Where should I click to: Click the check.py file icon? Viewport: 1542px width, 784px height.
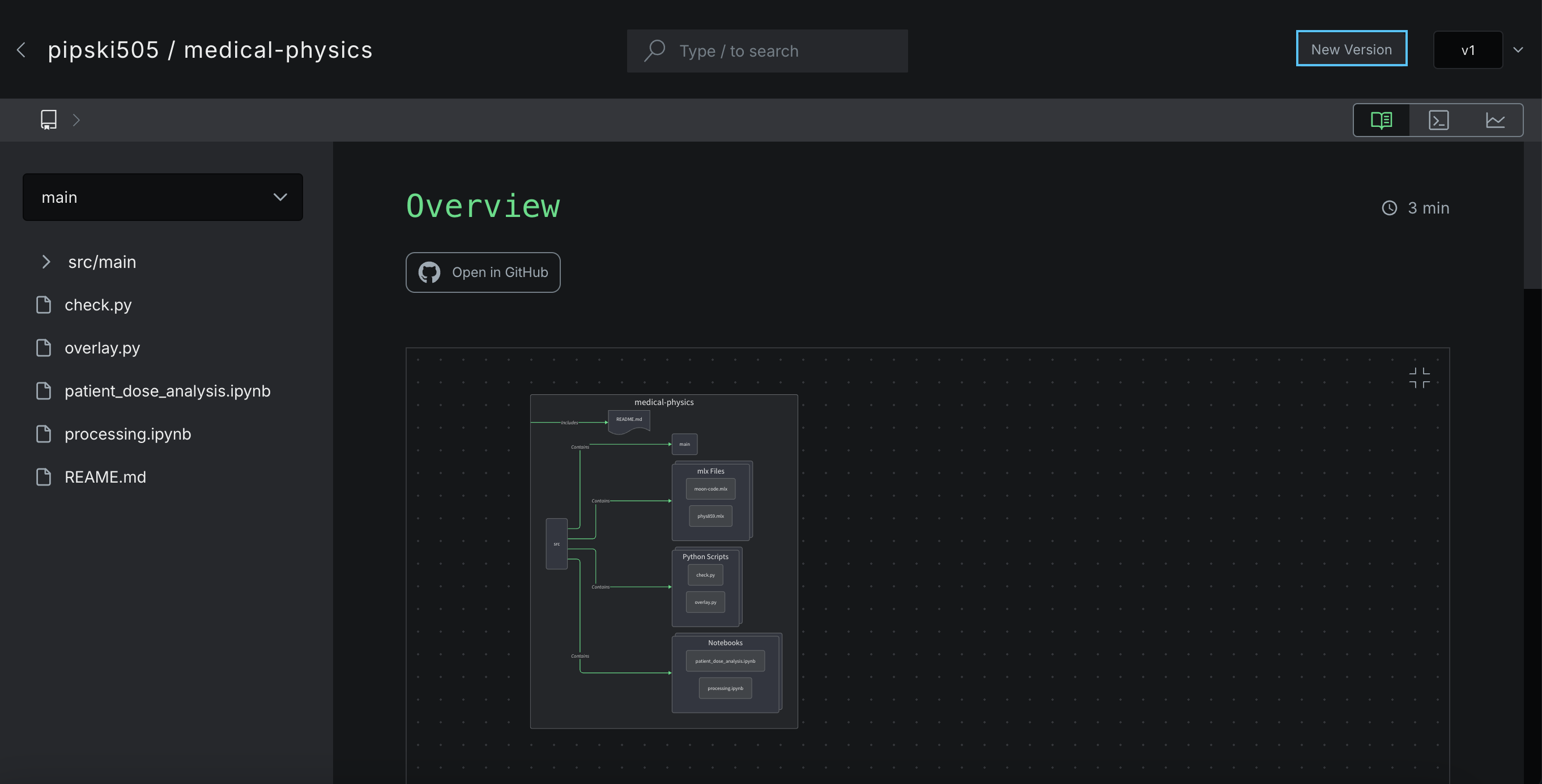pos(44,305)
